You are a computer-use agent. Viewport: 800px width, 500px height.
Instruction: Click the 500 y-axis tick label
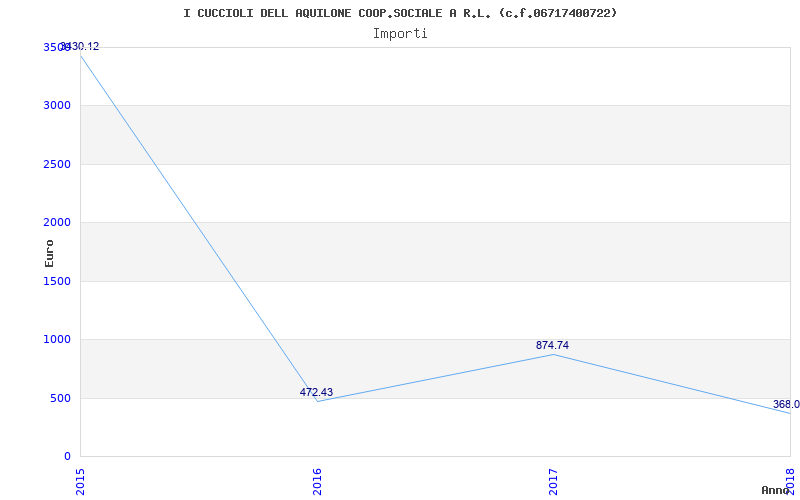tap(60, 398)
